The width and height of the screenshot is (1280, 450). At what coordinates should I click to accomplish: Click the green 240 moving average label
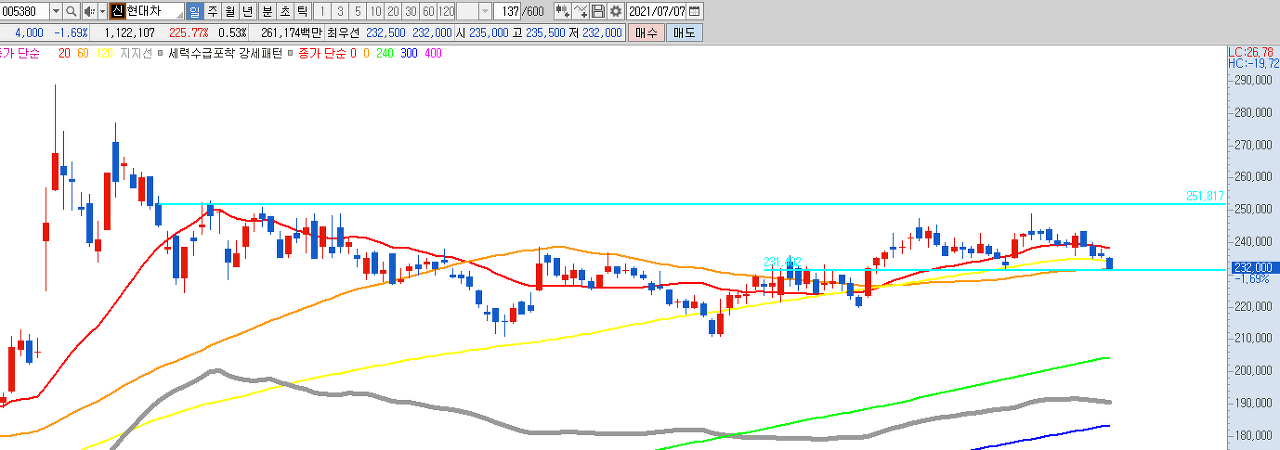(385, 53)
